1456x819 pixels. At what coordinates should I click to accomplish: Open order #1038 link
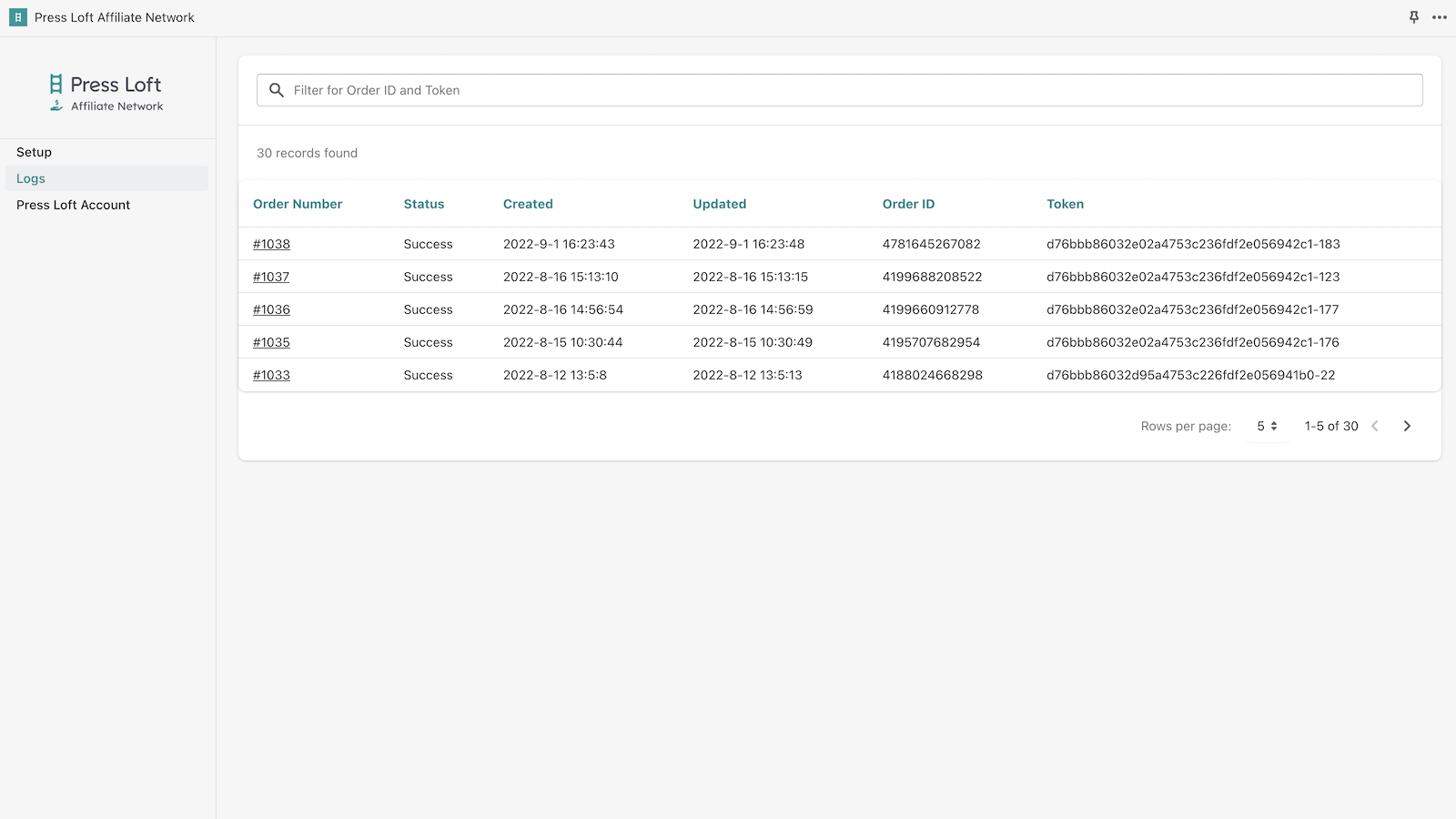tap(271, 244)
